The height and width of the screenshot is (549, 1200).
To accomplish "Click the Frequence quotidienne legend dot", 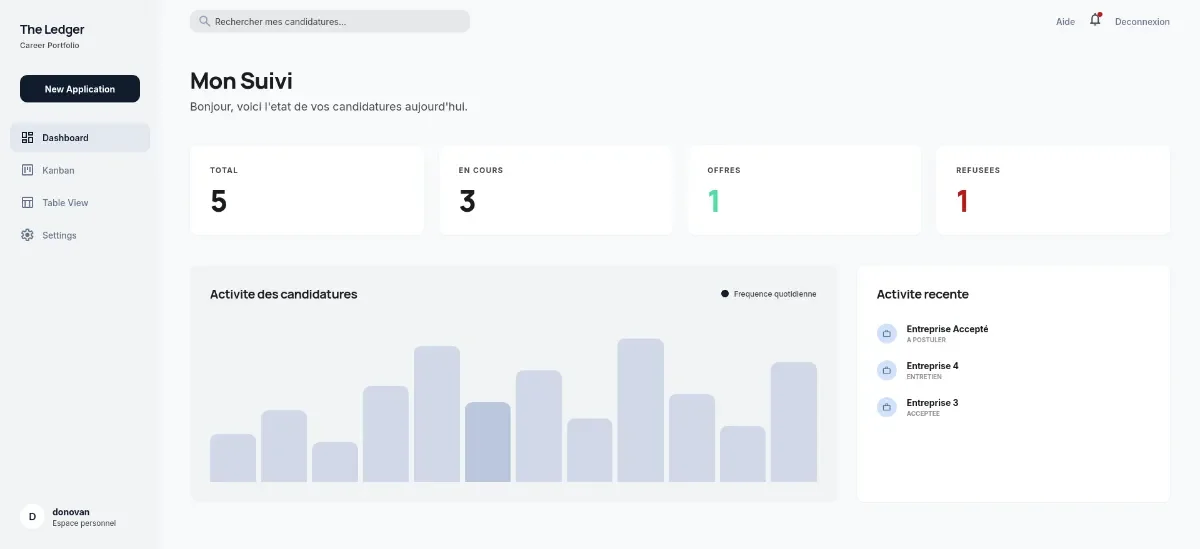I will point(725,294).
